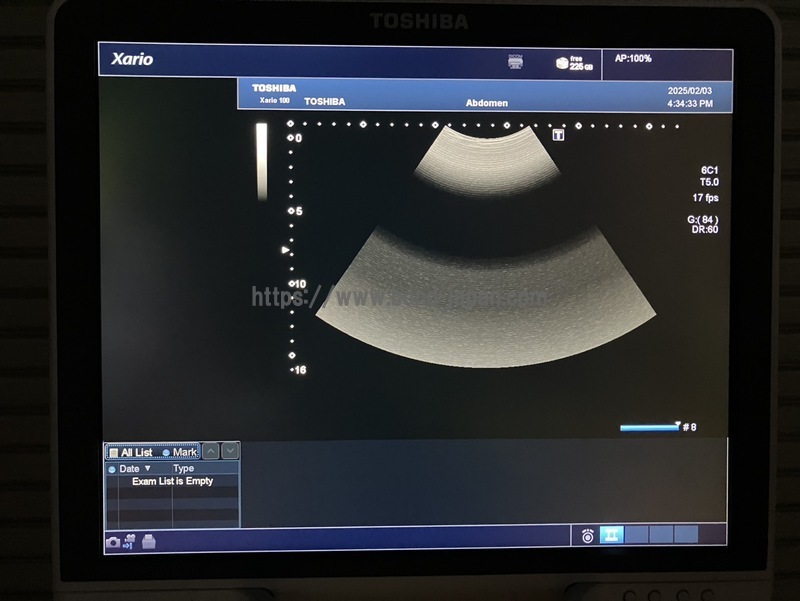Click the grayscale bar beside the image

tap(261, 162)
